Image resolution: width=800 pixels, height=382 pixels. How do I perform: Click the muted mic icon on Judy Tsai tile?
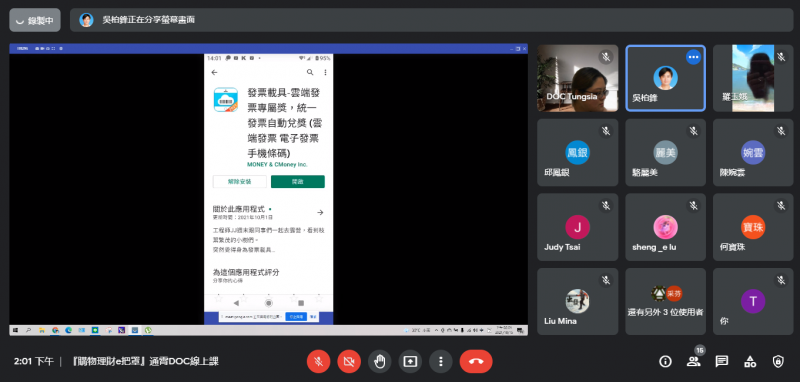pos(606,206)
